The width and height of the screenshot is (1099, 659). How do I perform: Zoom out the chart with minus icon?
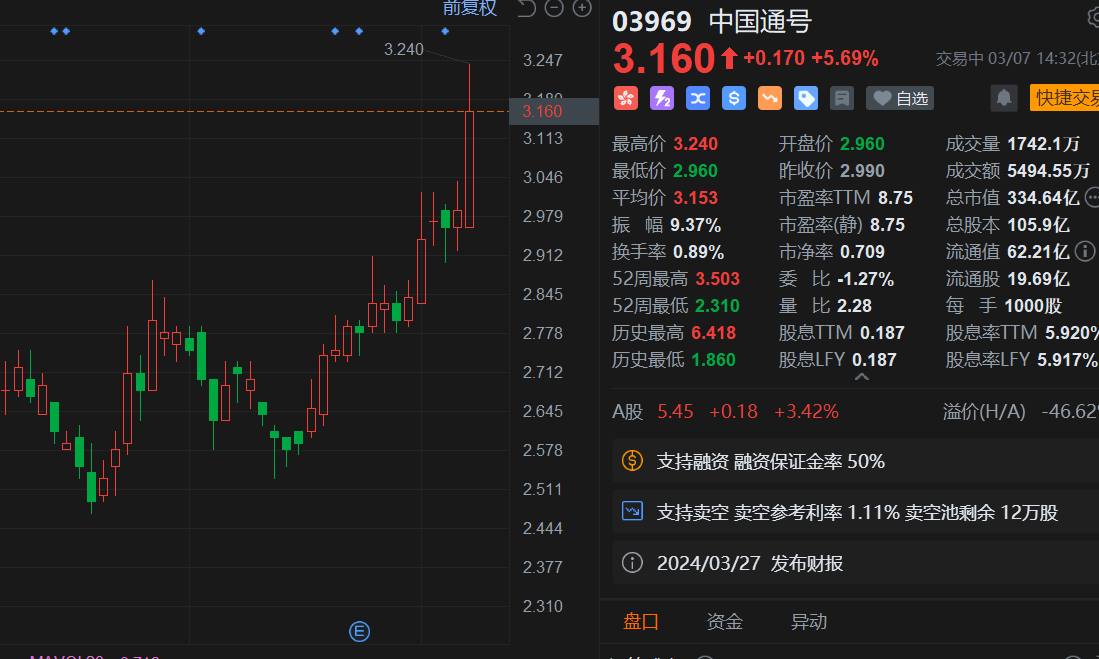click(554, 8)
